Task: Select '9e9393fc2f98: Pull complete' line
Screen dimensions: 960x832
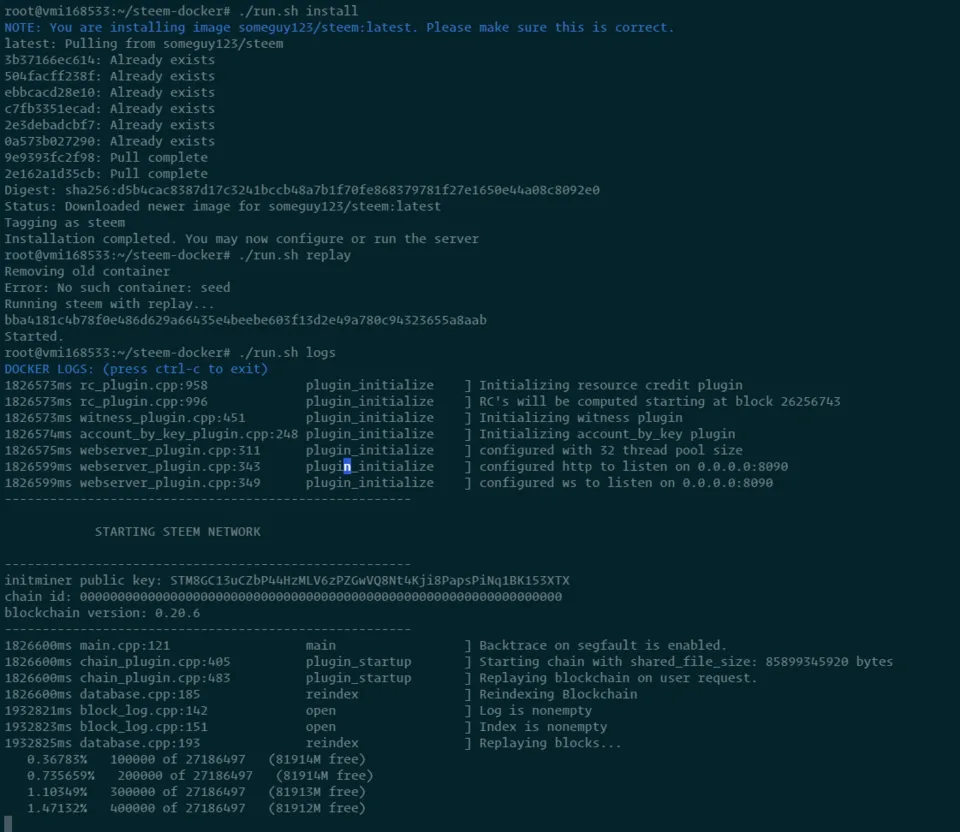Action: tap(106, 157)
